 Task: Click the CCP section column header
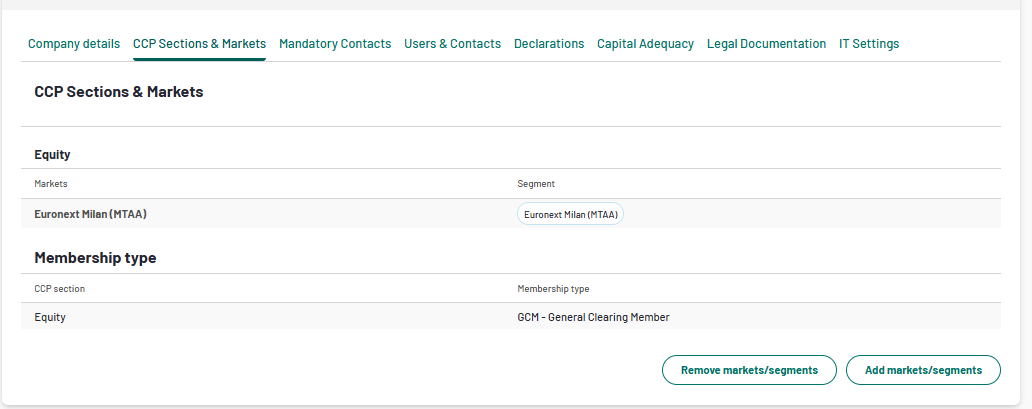point(59,288)
